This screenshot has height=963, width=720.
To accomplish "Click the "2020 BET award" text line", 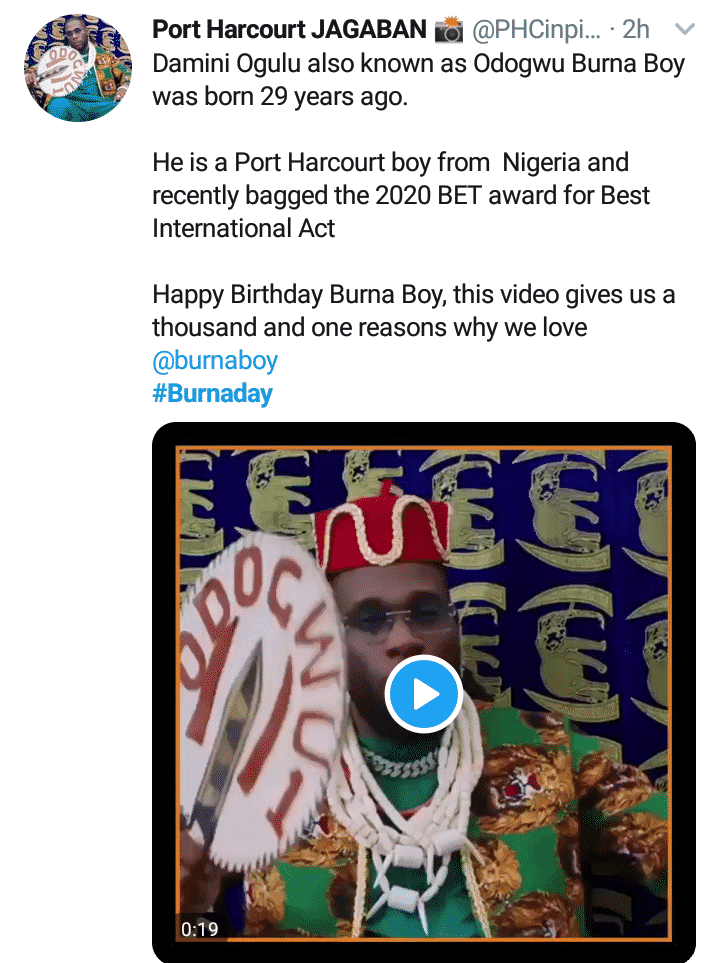I will coord(400,194).
